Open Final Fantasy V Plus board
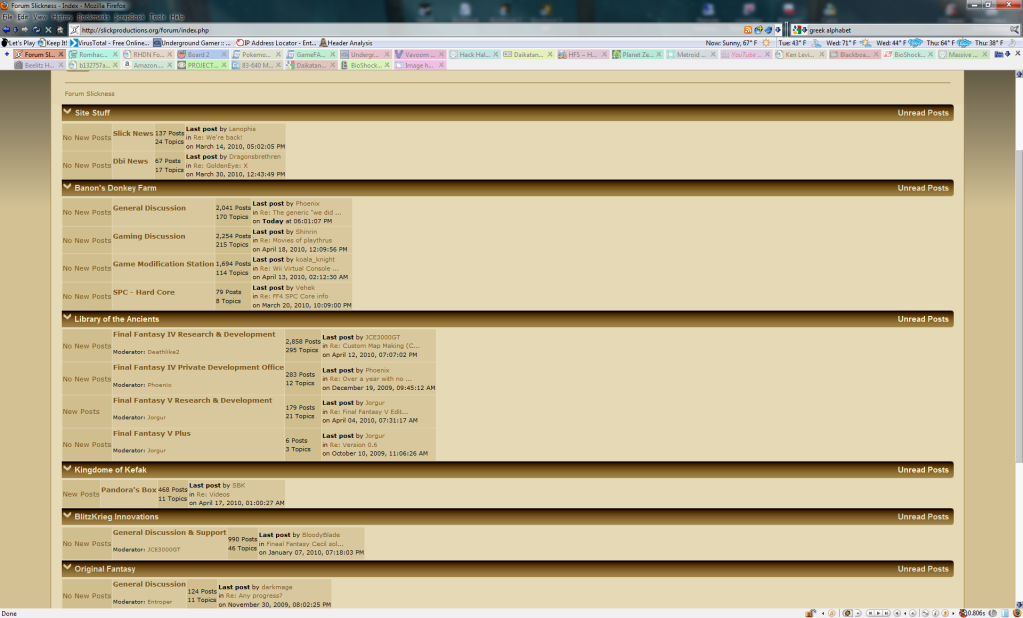The height and width of the screenshot is (618, 1023). (x=151, y=433)
